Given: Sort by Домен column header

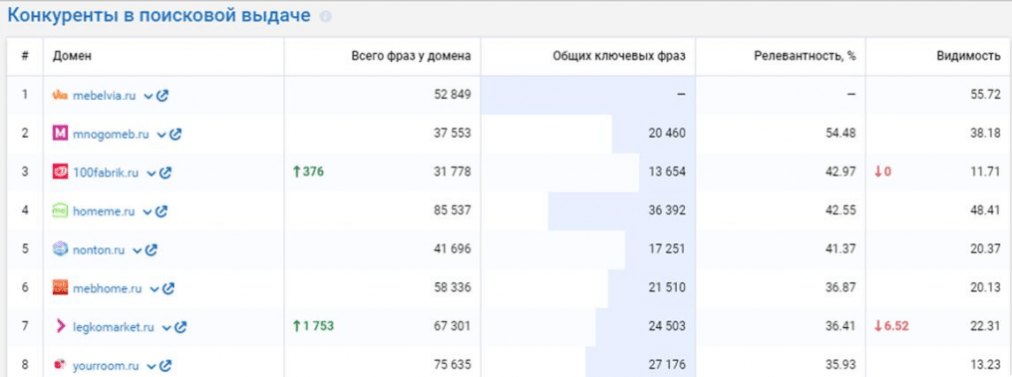Looking at the screenshot, I should click(72, 56).
